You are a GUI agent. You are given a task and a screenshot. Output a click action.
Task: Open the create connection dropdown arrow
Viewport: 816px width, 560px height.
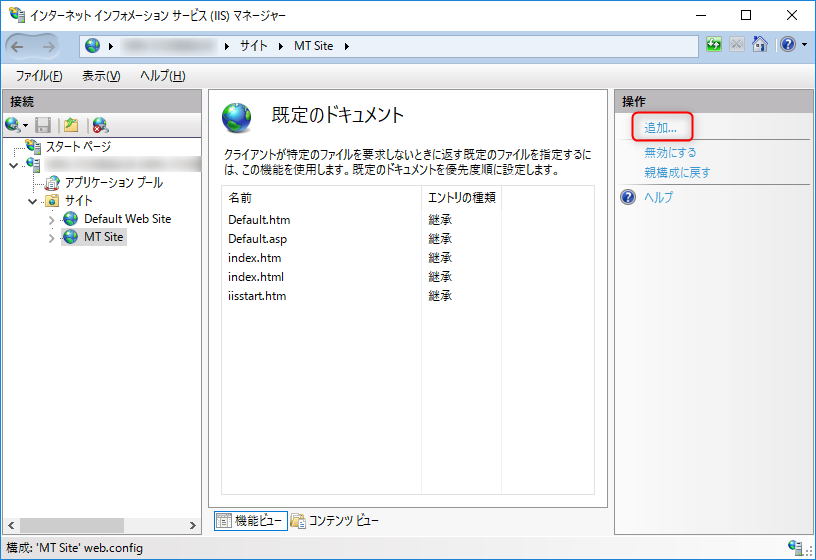tap(26, 126)
